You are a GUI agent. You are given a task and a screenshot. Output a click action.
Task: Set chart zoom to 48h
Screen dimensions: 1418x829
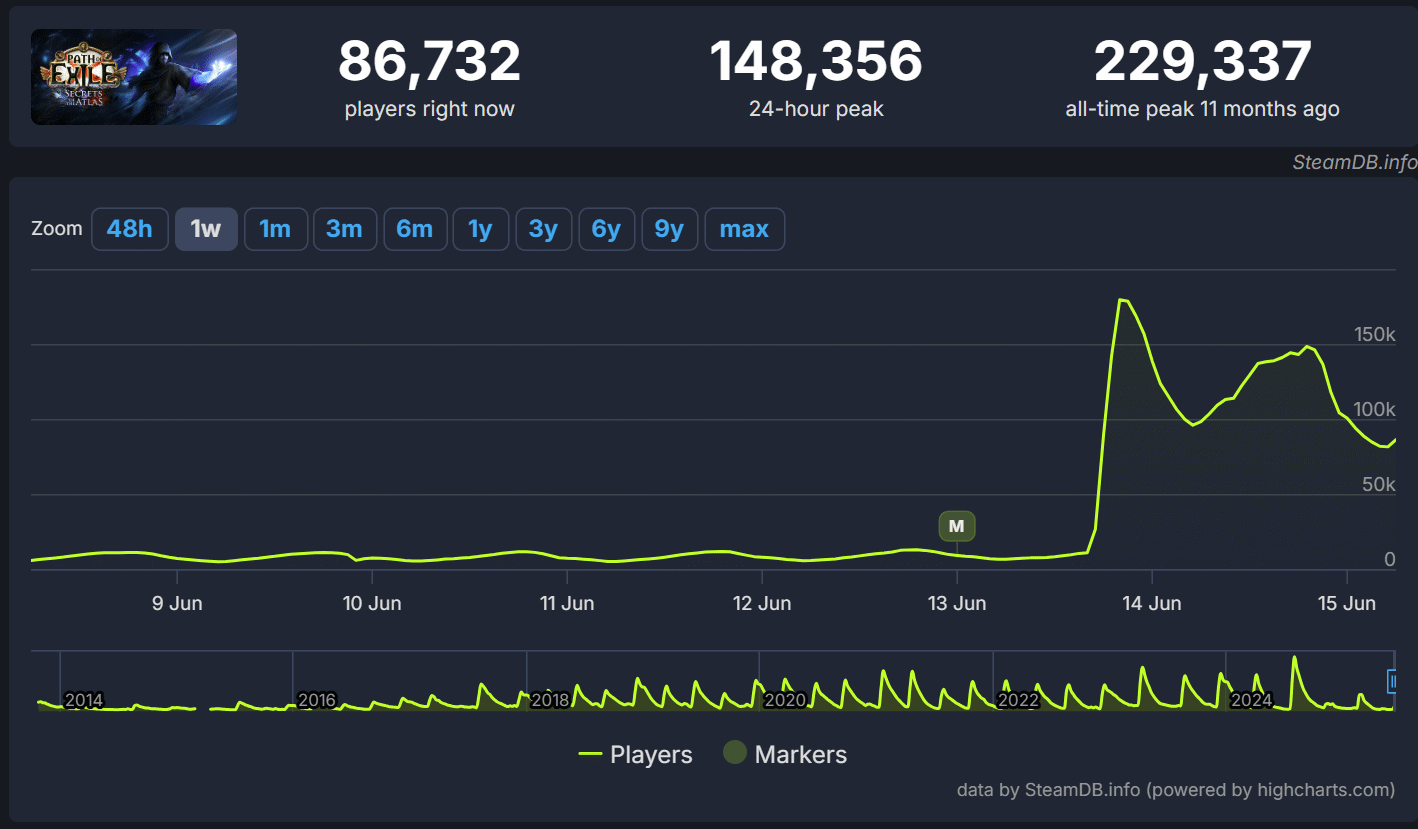[x=130, y=229]
